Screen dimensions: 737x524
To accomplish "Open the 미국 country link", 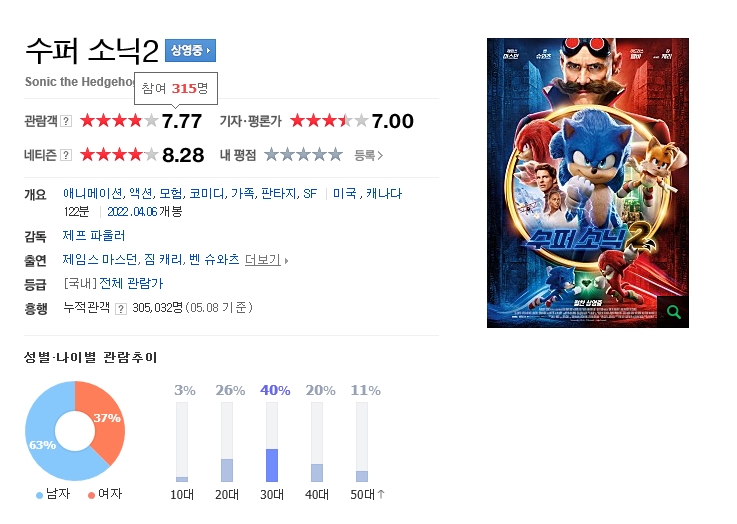I will coord(345,194).
